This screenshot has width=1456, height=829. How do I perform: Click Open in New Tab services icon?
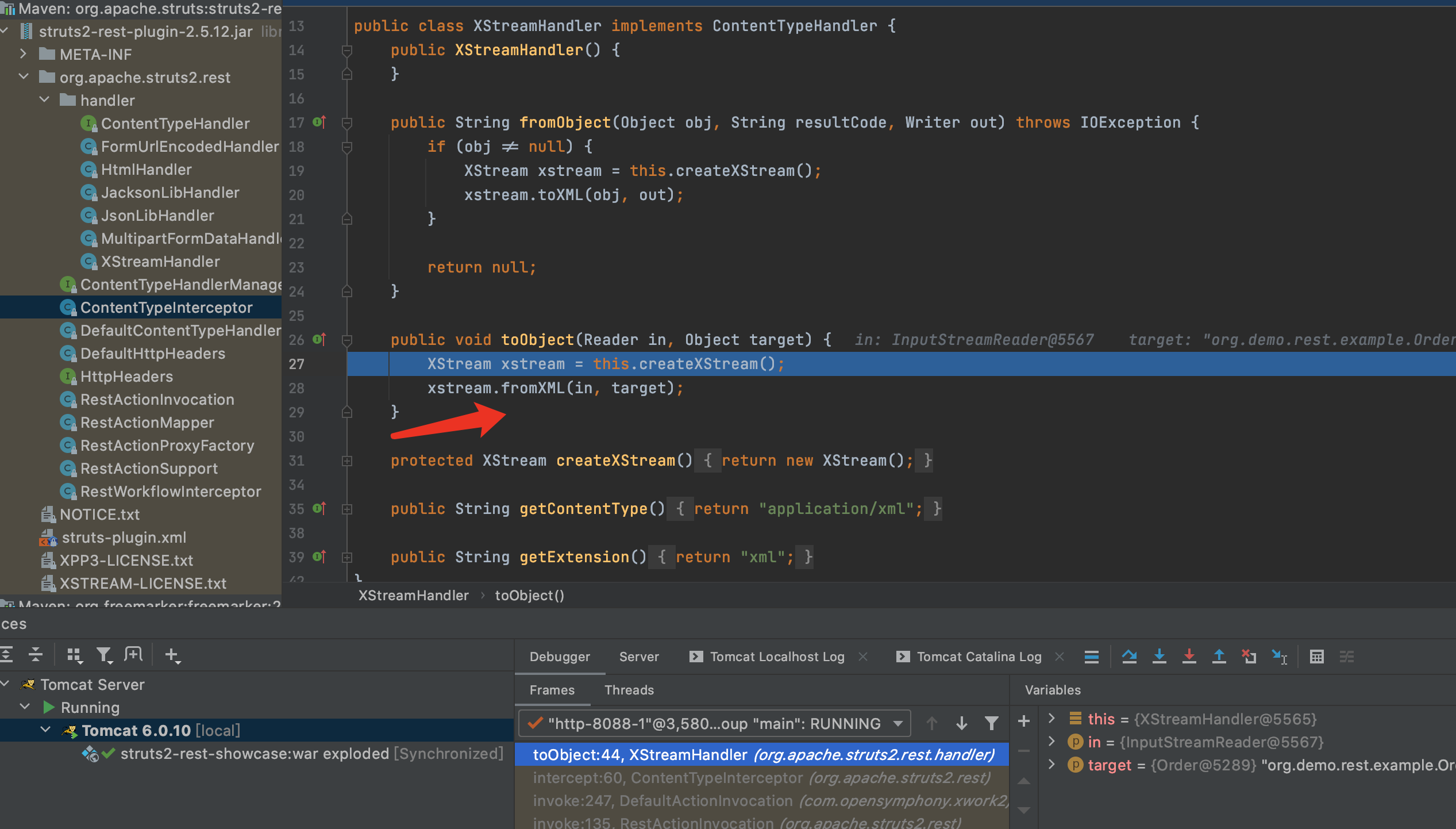pos(133,654)
